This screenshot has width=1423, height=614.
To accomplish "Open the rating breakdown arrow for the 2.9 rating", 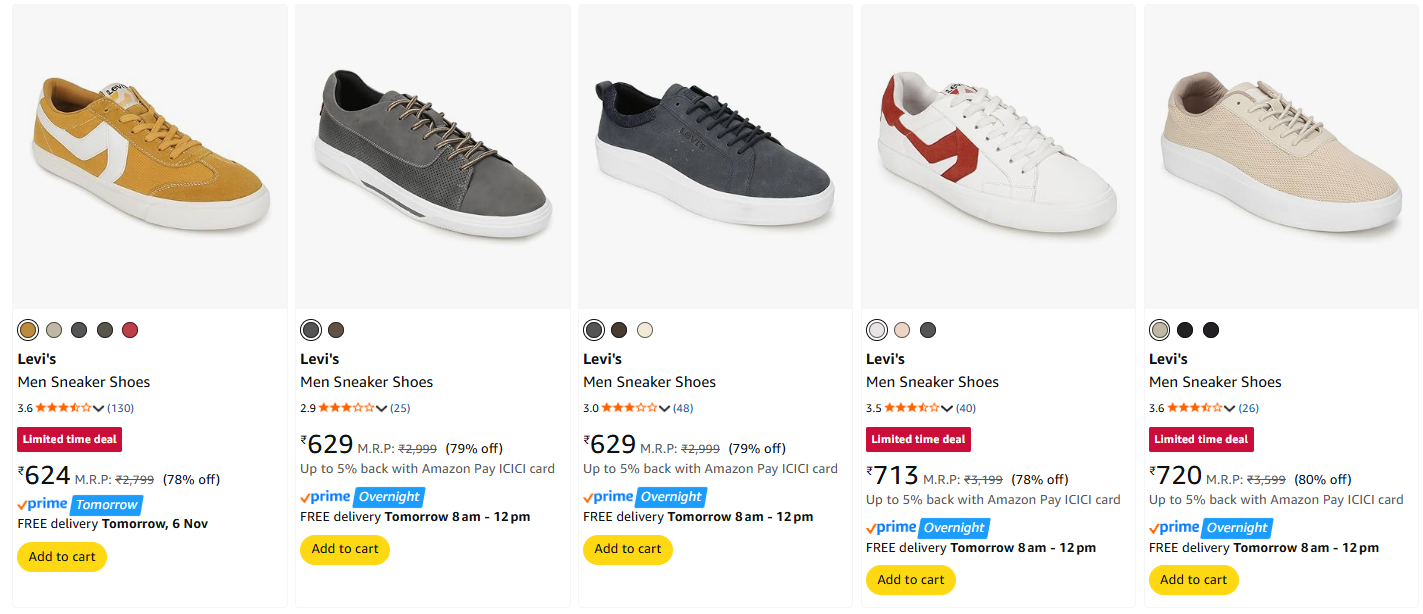I will [381, 408].
